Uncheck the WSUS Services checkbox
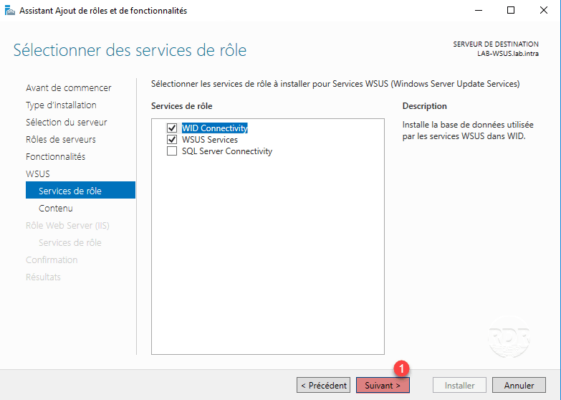This screenshot has height=400, width=561. 172,139
